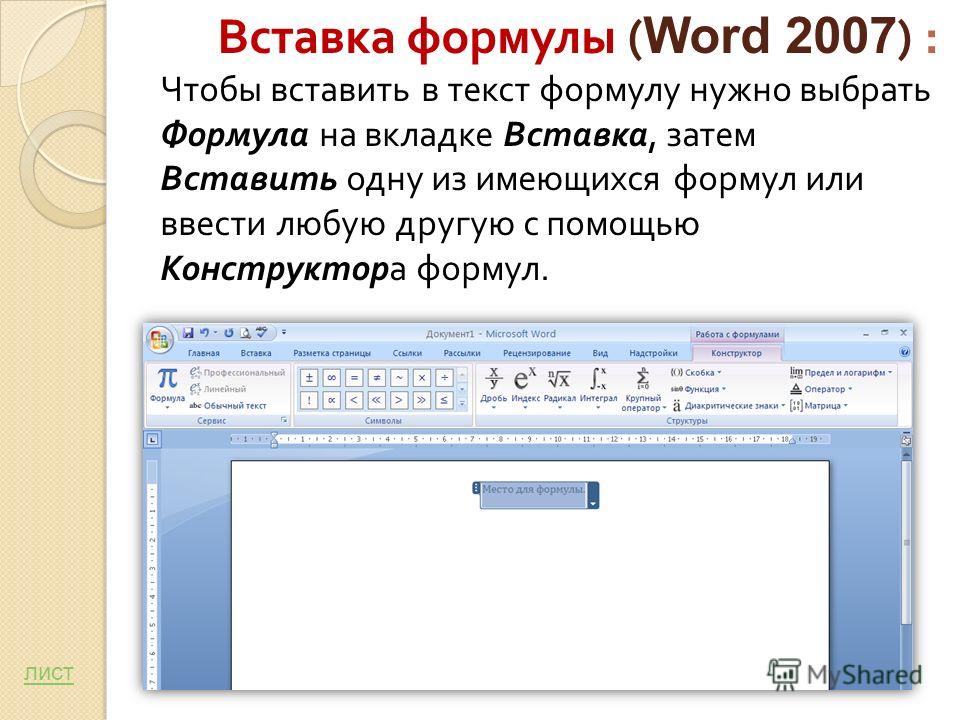Show next row of symbols gallery

pyautogui.click(x=462, y=389)
